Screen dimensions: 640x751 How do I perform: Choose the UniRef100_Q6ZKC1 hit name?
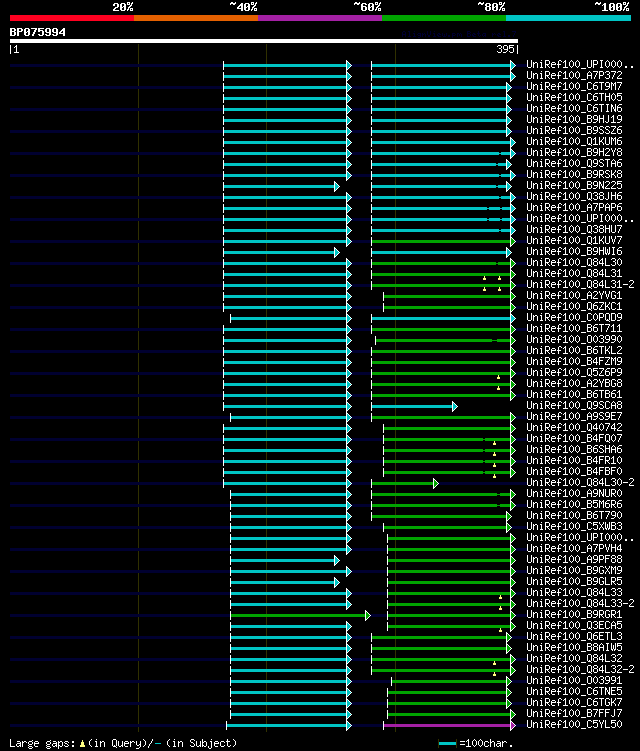(x=574, y=307)
